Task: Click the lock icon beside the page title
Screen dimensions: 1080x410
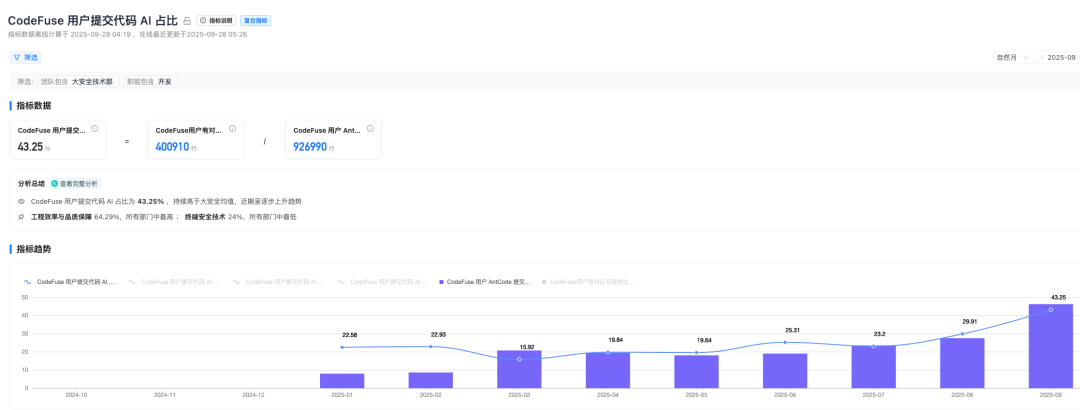Action: [187, 21]
